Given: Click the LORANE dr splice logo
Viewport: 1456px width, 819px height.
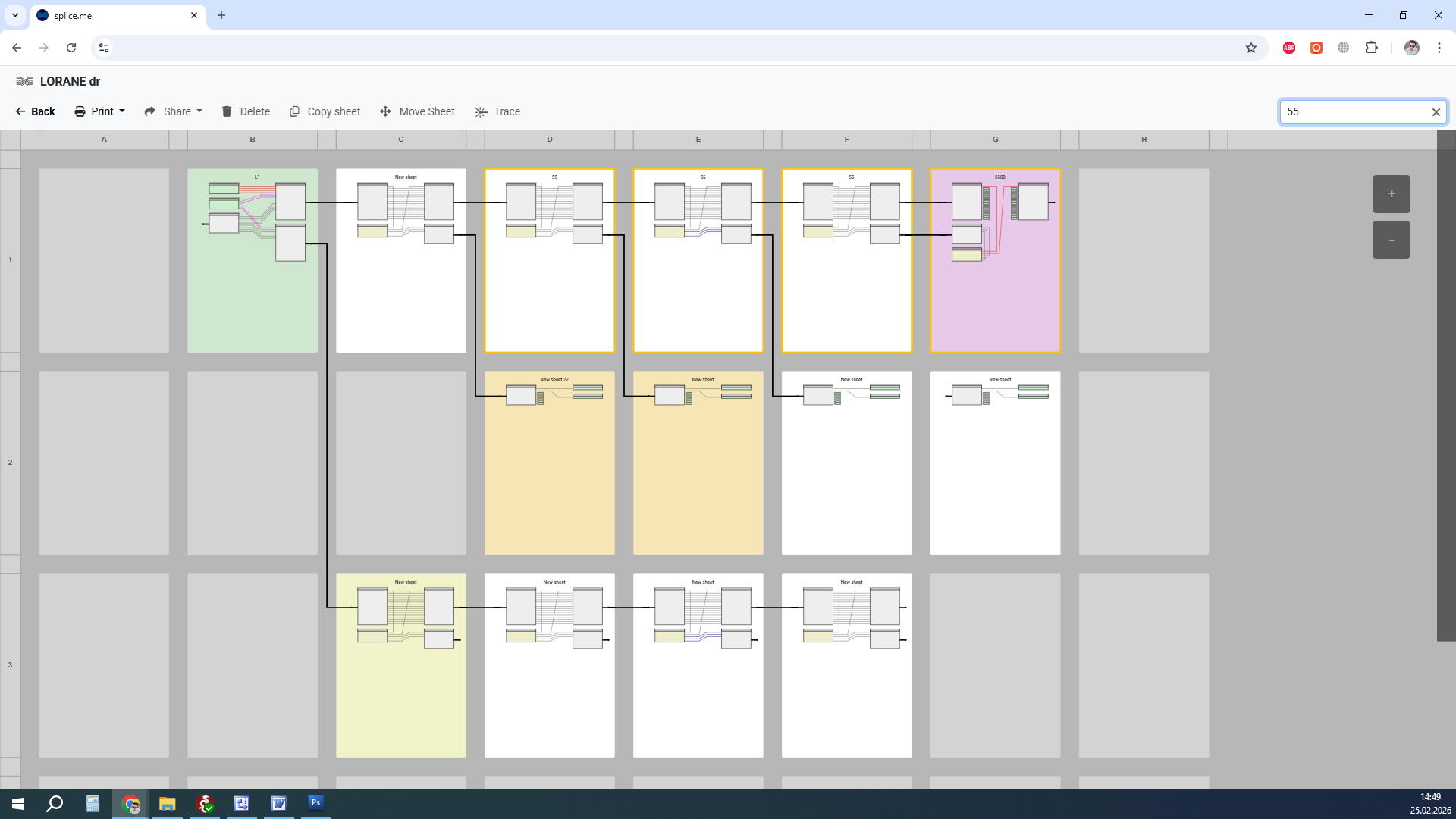Looking at the screenshot, I should click(x=24, y=82).
